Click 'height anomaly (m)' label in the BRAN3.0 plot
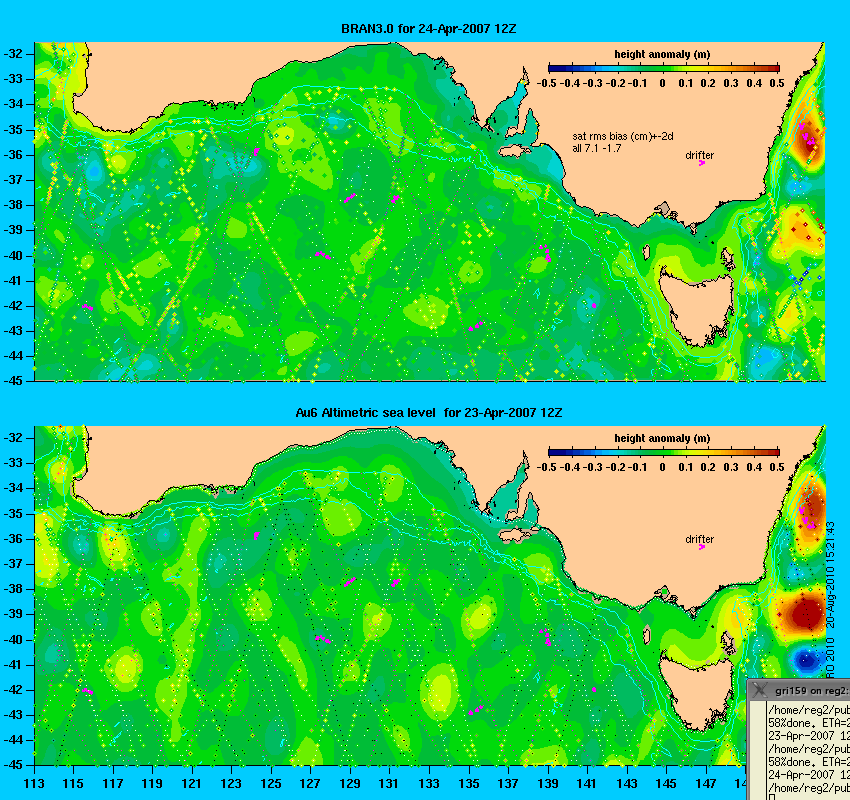This screenshot has height=800, width=850. click(662, 54)
